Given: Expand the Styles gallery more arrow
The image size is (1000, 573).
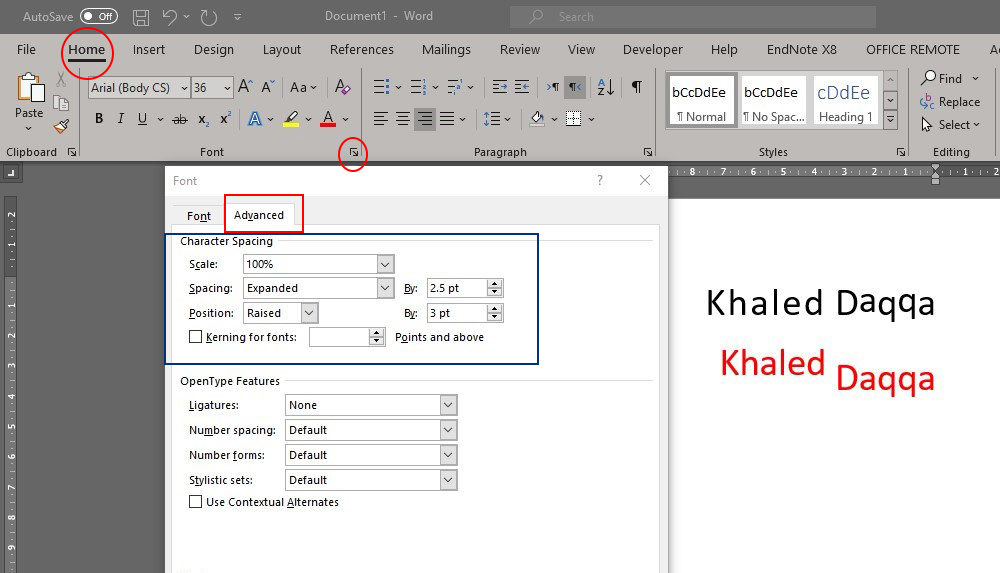Looking at the screenshot, I should [890, 120].
